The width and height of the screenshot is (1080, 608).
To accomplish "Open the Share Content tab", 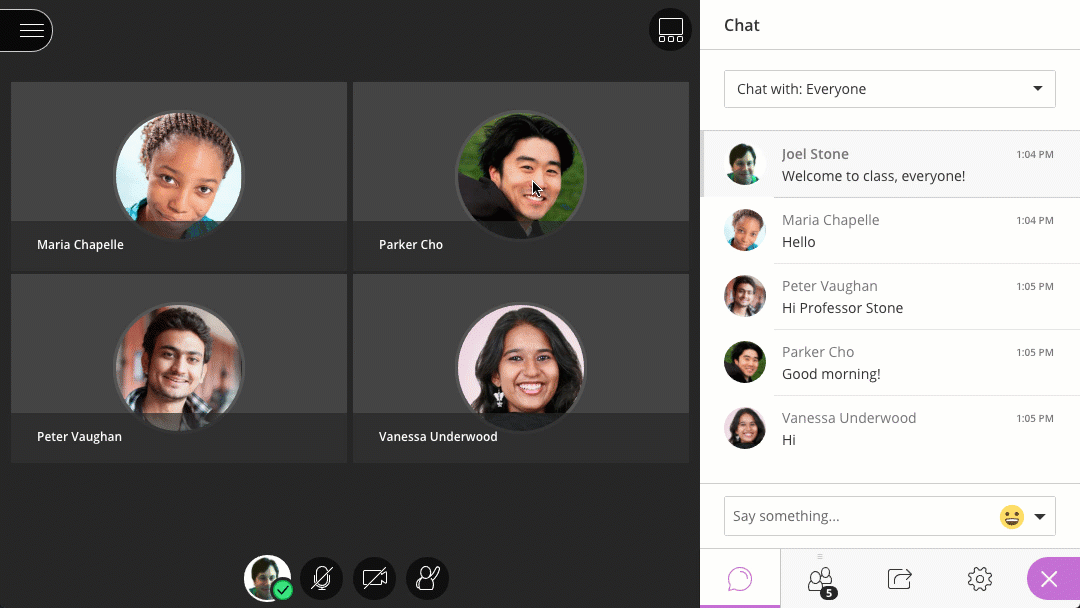I will click(x=900, y=578).
